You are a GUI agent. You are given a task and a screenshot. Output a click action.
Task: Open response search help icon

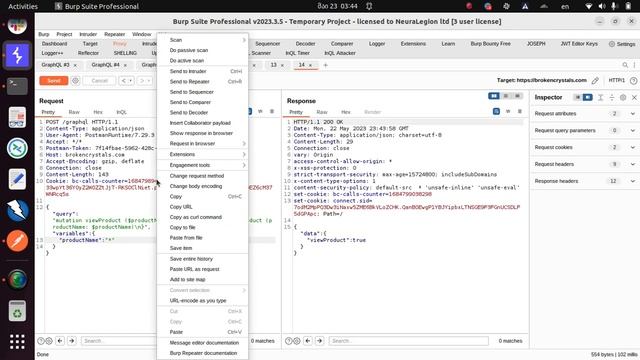point(289,341)
